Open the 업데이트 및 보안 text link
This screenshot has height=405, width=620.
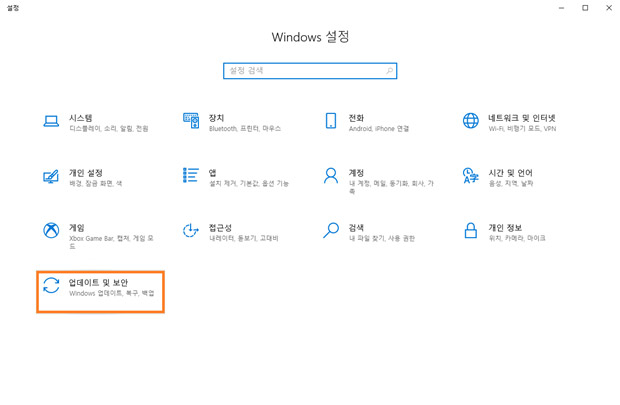(98, 282)
